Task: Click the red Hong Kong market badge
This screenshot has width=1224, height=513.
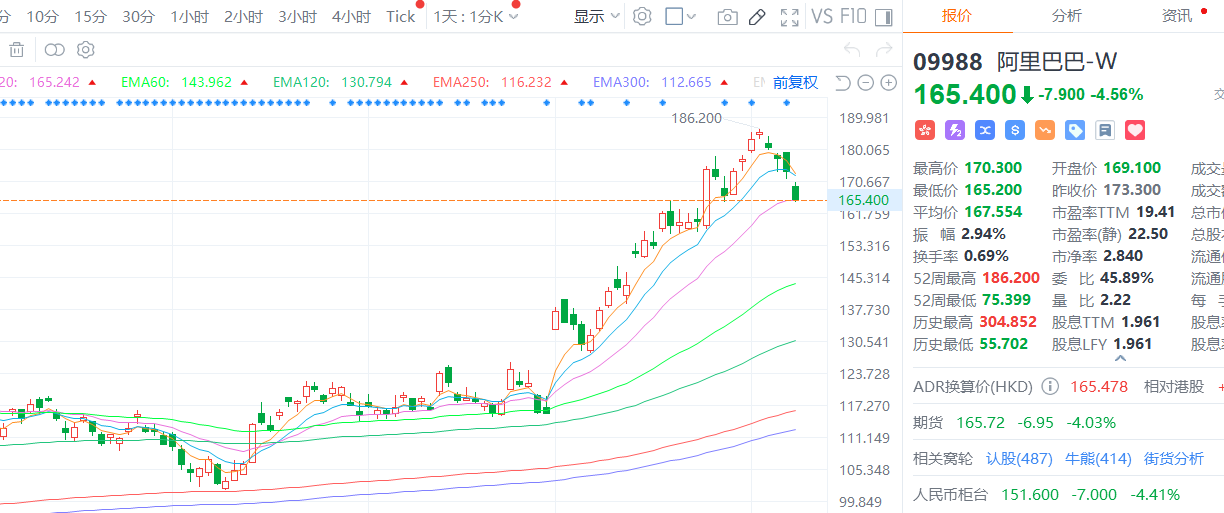Action: pyautogui.click(x=924, y=130)
